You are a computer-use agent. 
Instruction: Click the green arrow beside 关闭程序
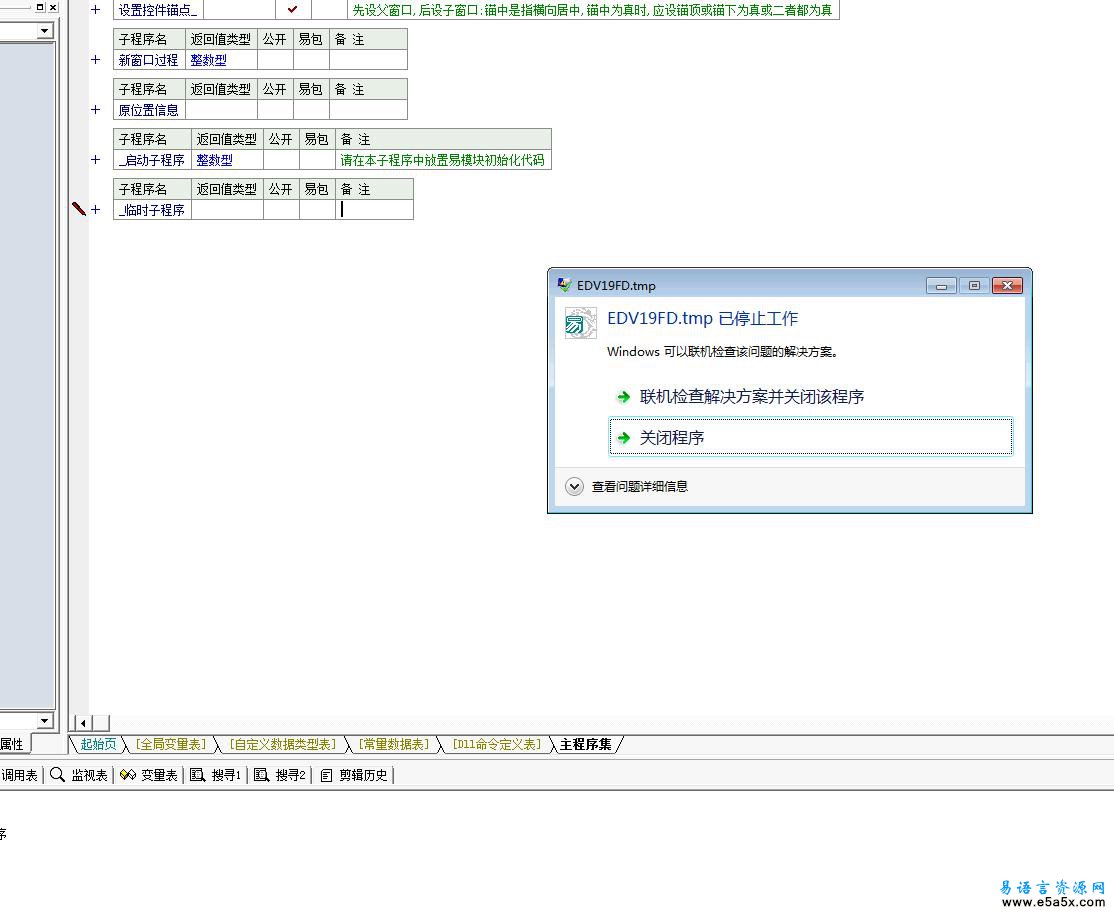point(624,438)
